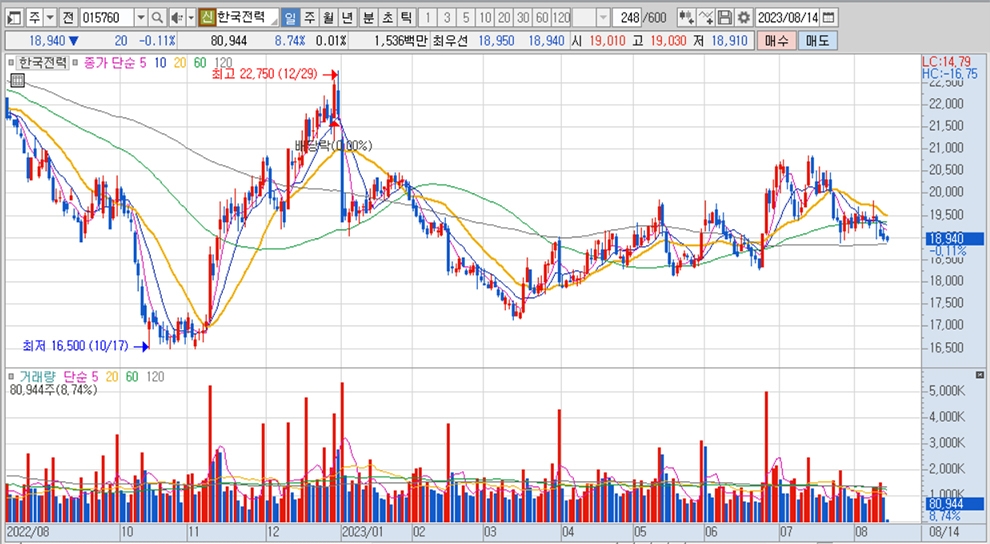990x544 pixels.
Task: Select interval 120 button
Action: 561,17
